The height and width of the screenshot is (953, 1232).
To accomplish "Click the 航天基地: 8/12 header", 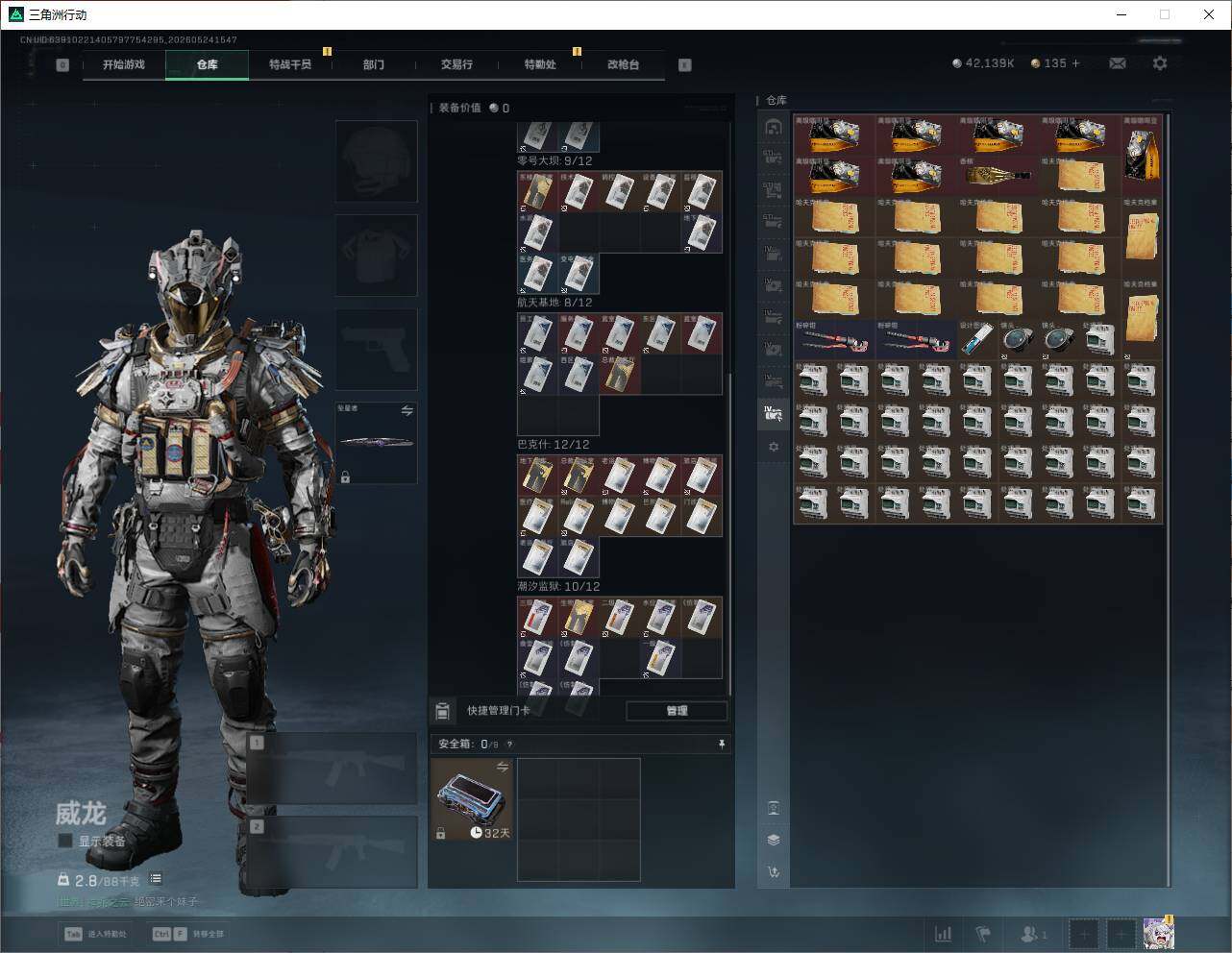I will pyautogui.click(x=554, y=303).
